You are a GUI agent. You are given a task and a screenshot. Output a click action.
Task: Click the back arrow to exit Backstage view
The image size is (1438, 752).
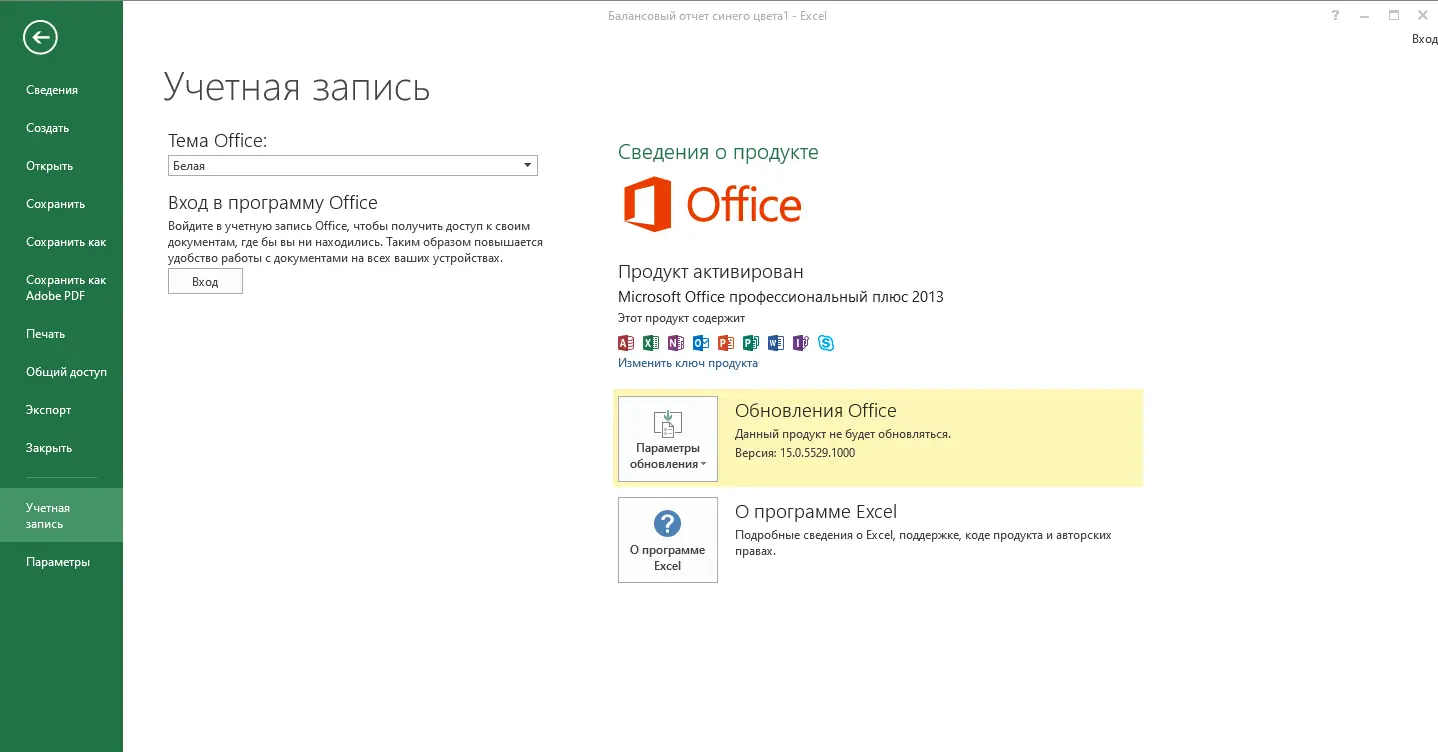point(39,37)
